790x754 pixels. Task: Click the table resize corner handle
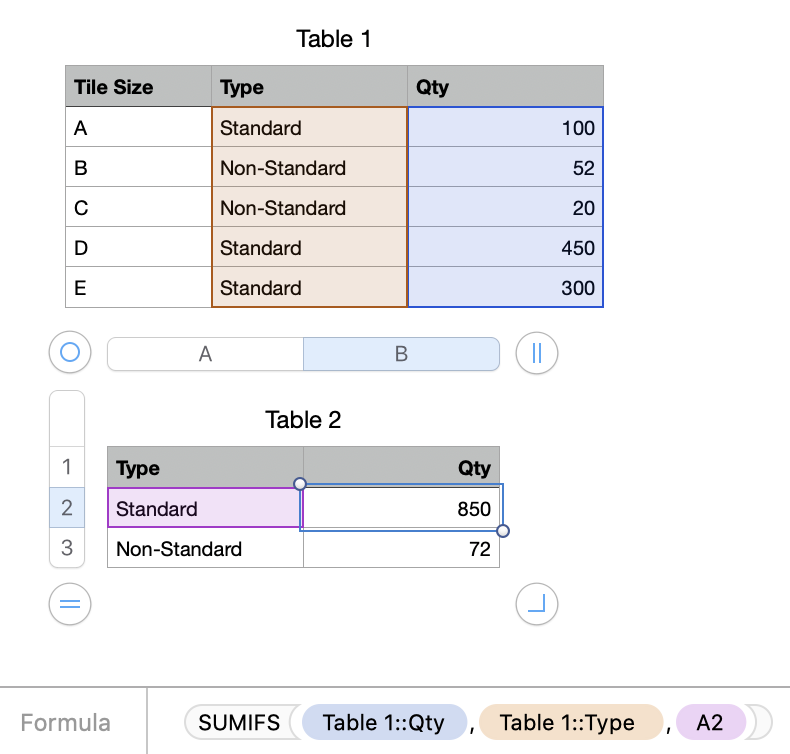coord(537,603)
